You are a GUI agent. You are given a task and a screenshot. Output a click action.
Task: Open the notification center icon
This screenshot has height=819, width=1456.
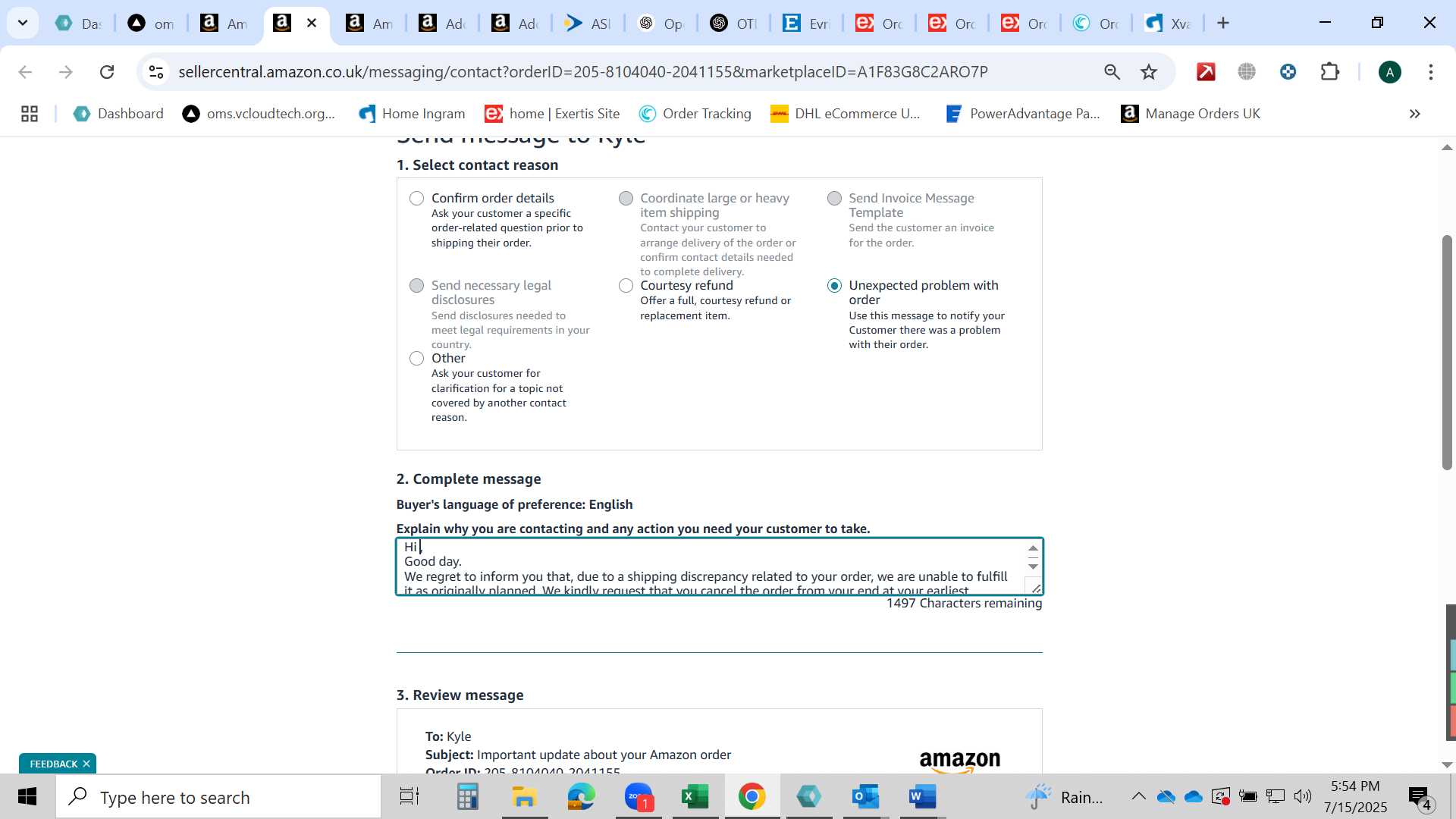[1420, 797]
